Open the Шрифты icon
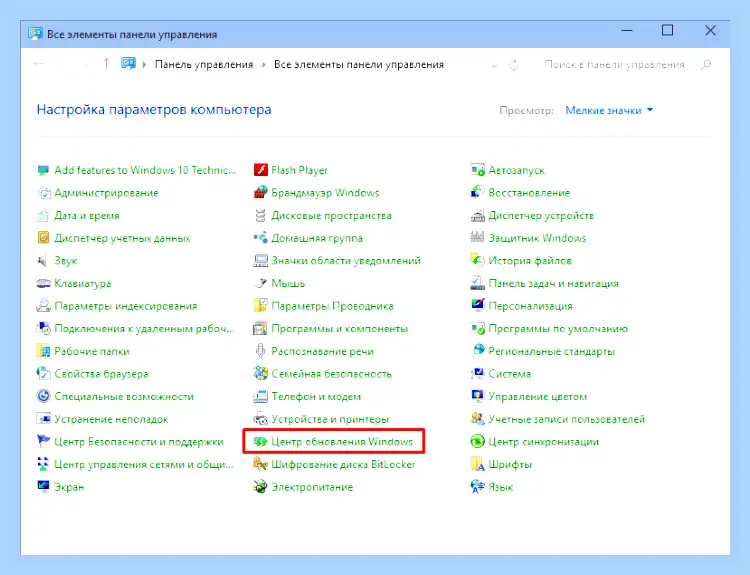 click(477, 464)
